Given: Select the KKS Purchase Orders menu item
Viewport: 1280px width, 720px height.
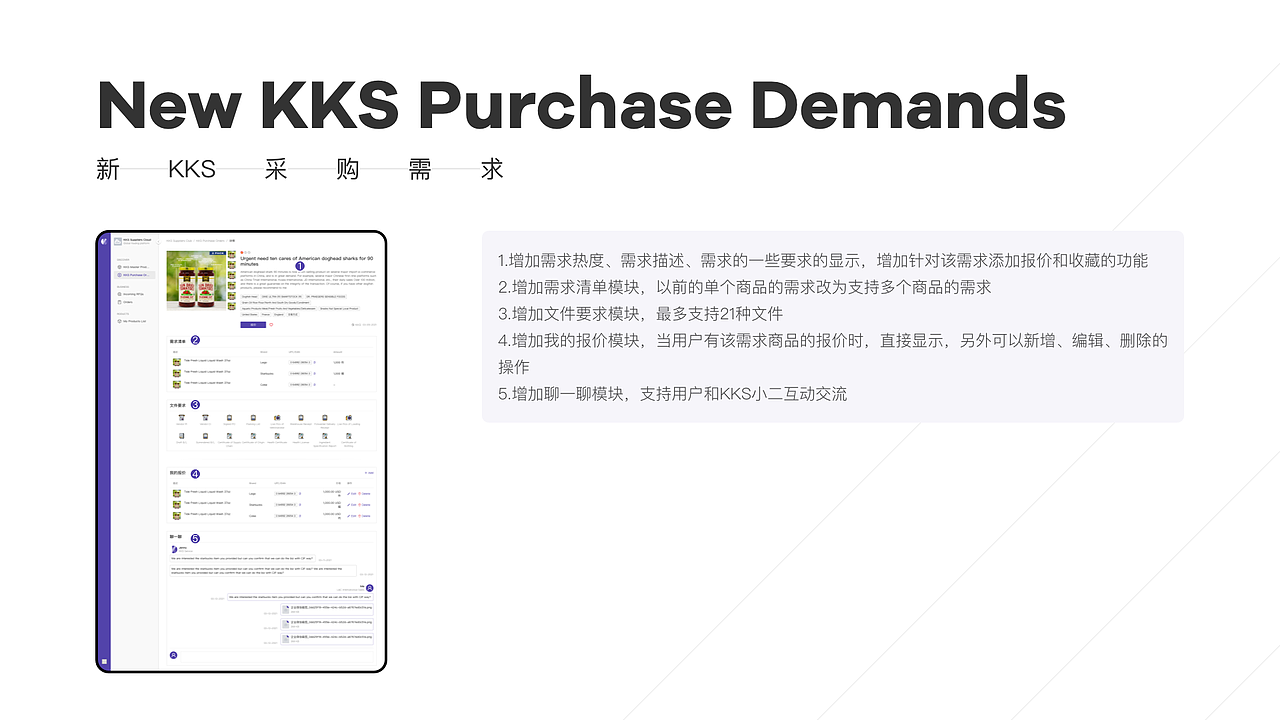Looking at the screenshot, I should (x=134, y=274).
